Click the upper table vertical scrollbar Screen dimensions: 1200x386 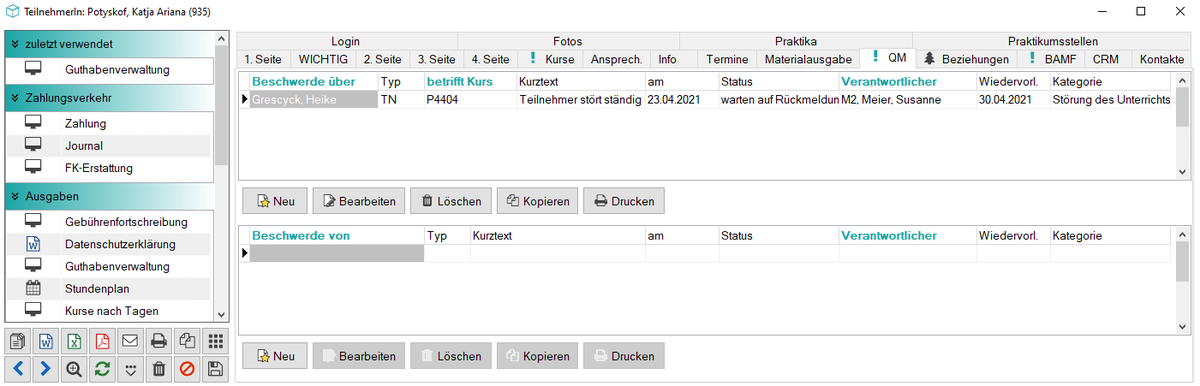(x=1183, y=126)
